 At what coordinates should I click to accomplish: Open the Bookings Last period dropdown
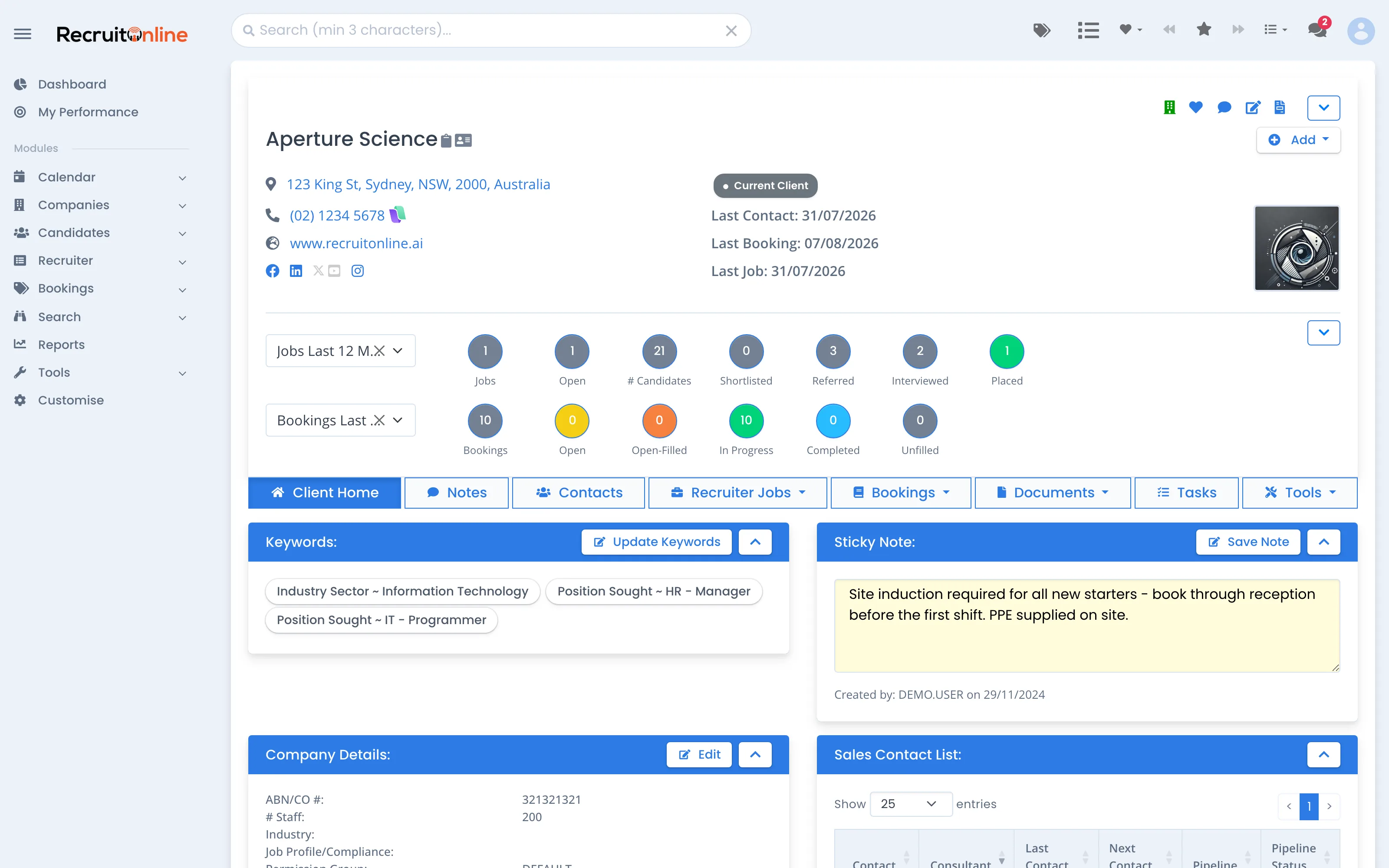[x=340, y=420]
